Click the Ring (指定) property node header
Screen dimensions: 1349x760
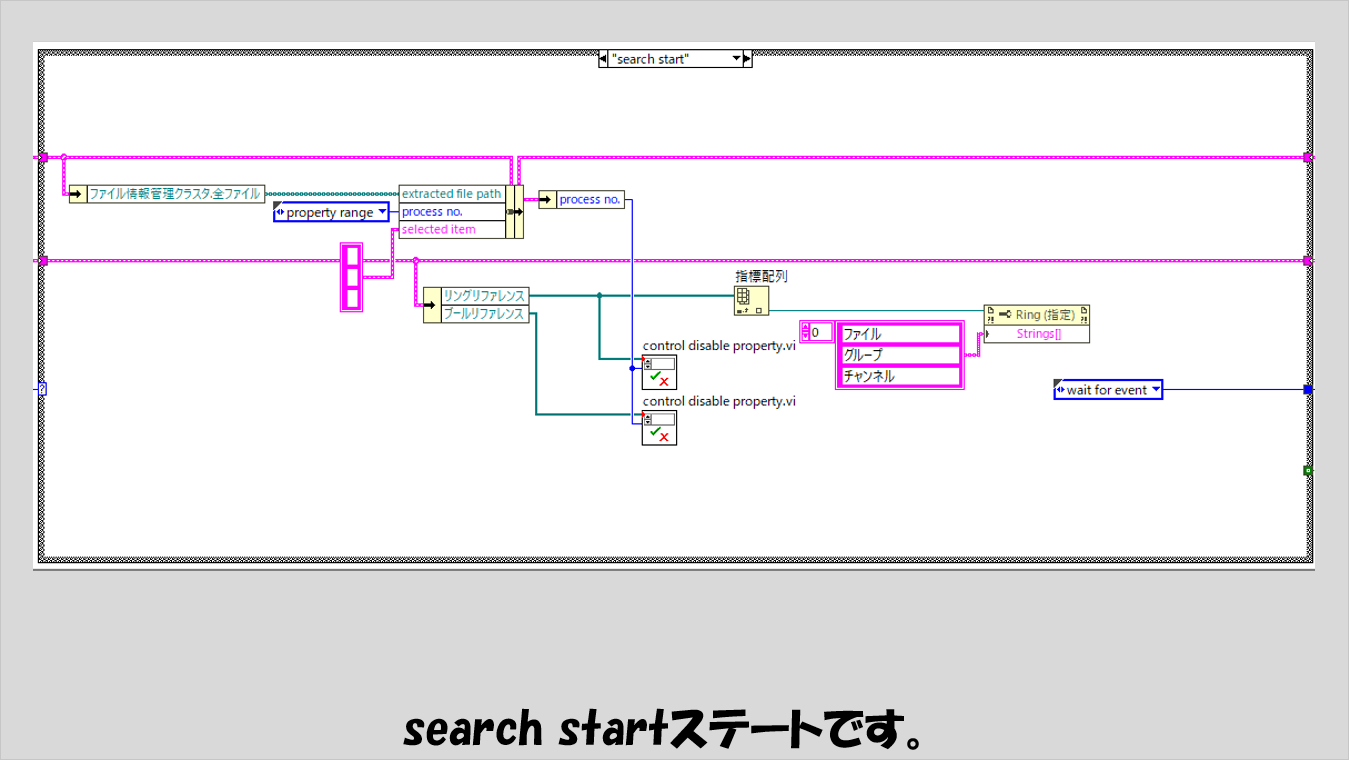pos(1036,315)
